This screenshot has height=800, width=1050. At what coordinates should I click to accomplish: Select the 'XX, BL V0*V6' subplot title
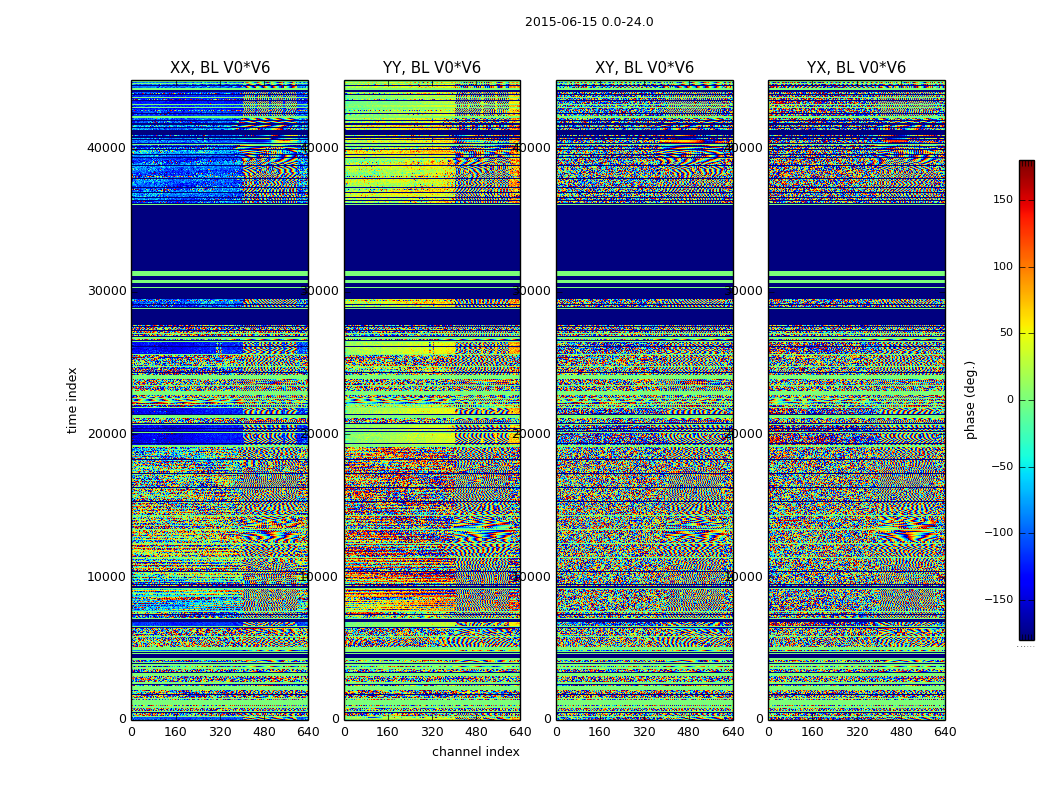click(x=220, y=68)
